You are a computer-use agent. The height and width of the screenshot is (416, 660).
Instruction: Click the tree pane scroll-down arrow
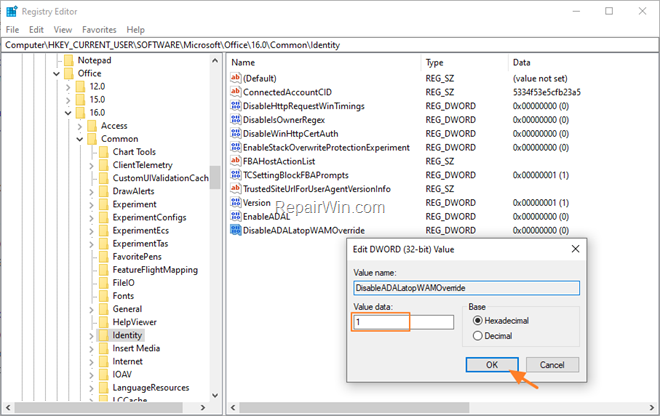[215, 395]
